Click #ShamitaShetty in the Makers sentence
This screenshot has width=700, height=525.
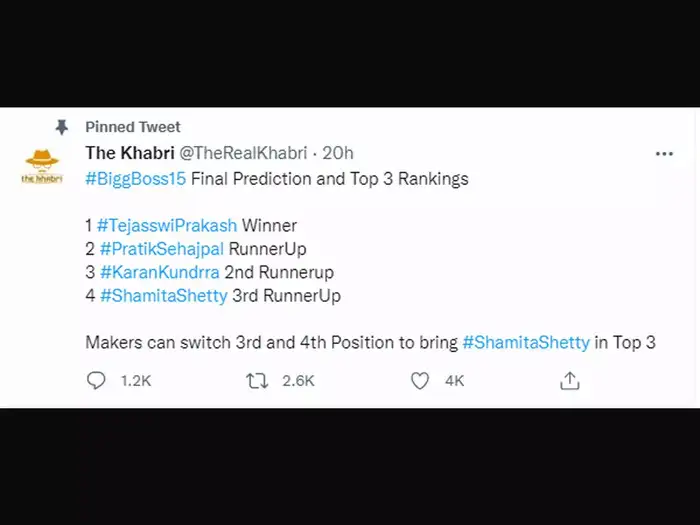[525, 342]
